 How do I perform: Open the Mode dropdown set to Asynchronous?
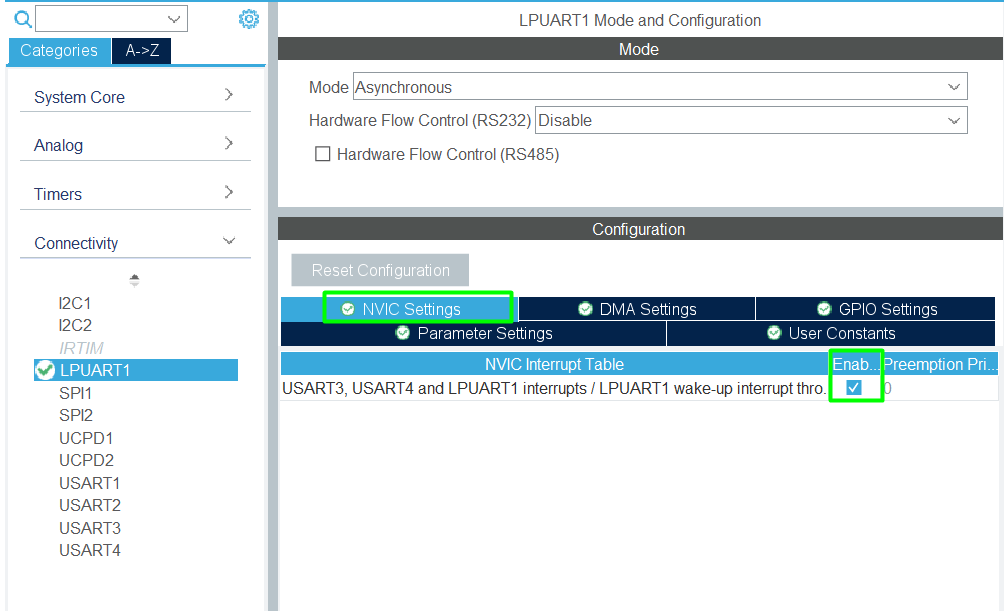click(660, 87)
